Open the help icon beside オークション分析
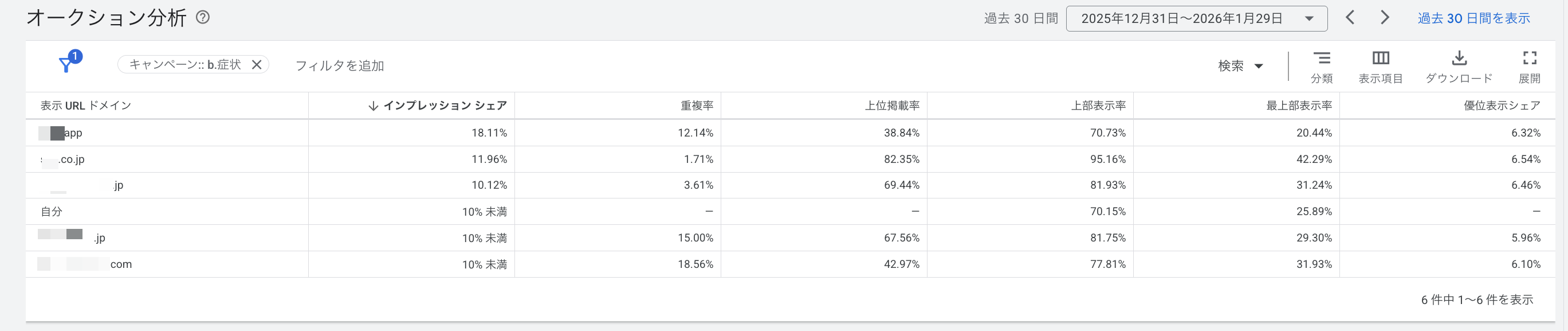The width and height of the screenshot is (1568, 331). (x=203, y=18)
